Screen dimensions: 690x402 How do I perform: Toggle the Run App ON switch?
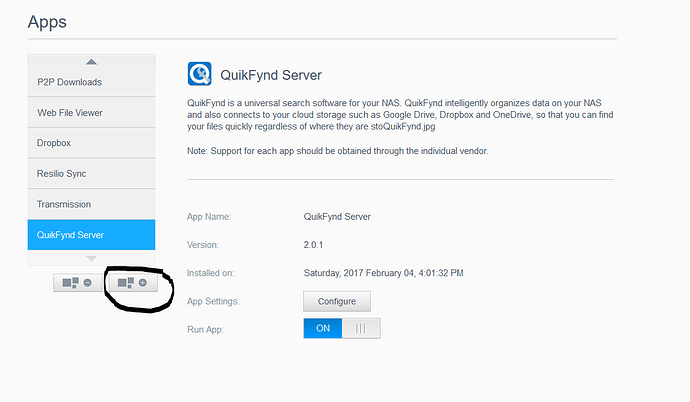click(342, 328)
